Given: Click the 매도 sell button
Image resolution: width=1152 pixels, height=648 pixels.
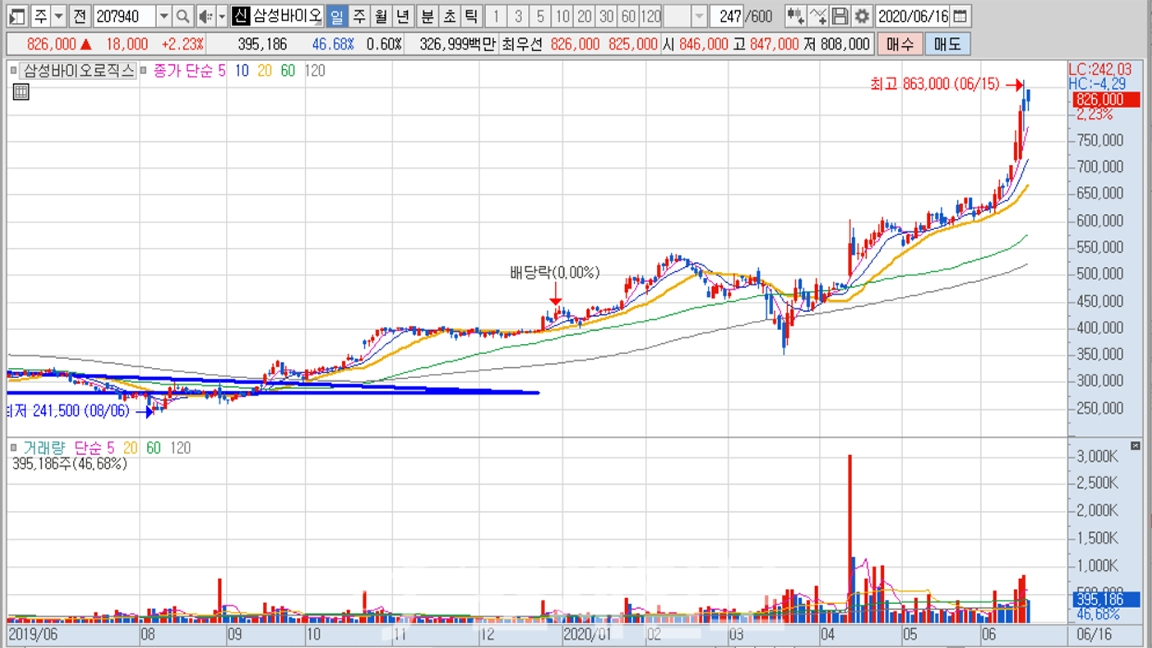Looking at the screenshot, I should point(946,44).
